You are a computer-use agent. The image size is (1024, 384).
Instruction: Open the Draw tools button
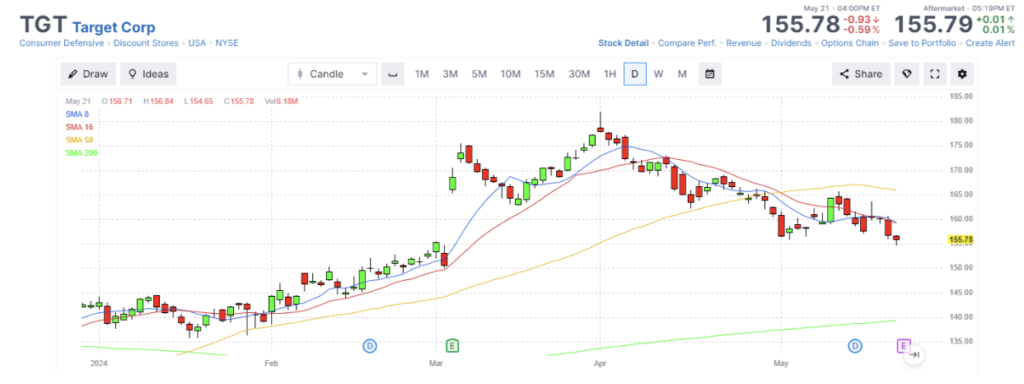point(88,74)
